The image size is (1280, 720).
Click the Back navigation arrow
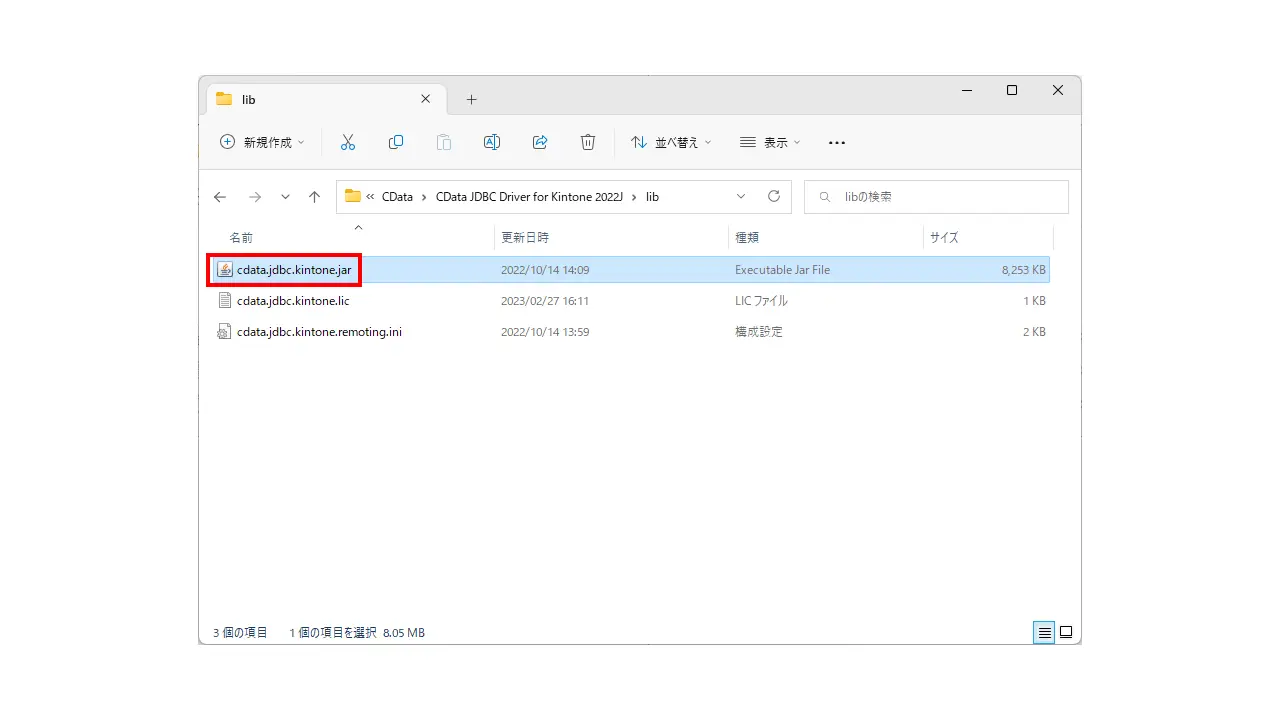[220, 197]
